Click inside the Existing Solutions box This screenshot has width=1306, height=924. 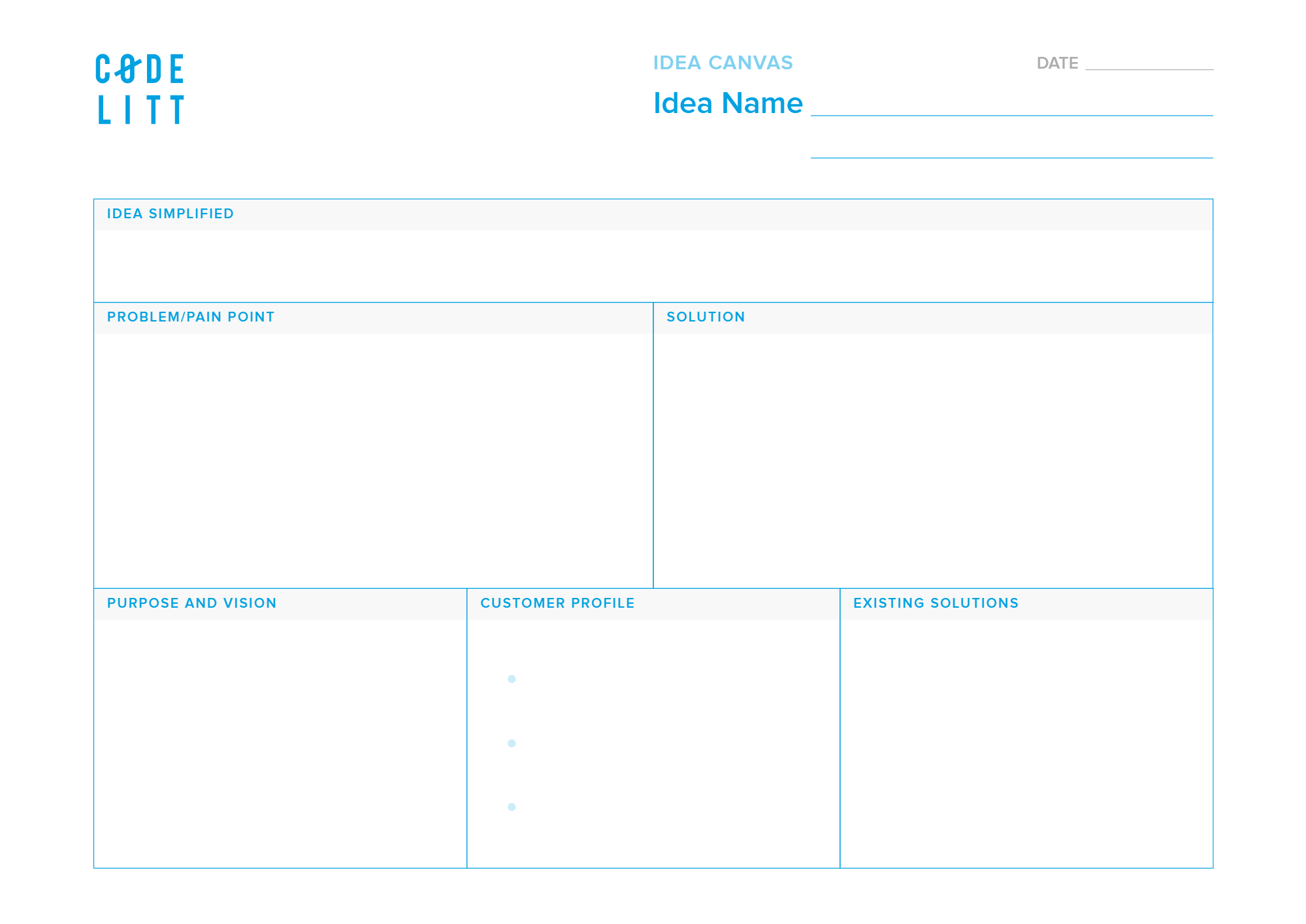[1026, 743]
